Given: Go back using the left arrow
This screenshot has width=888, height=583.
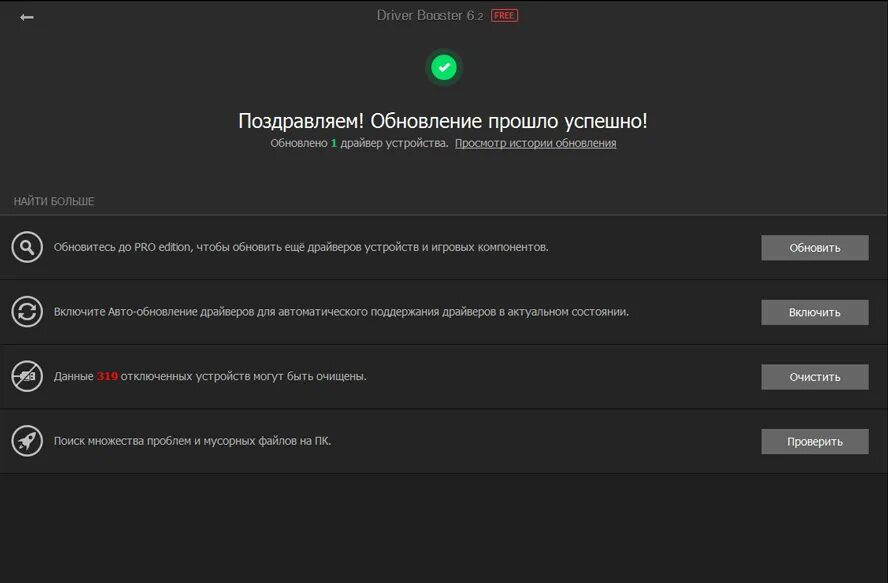Looking at the screenshot, I should pyautogui.click(x=27, y=18).
